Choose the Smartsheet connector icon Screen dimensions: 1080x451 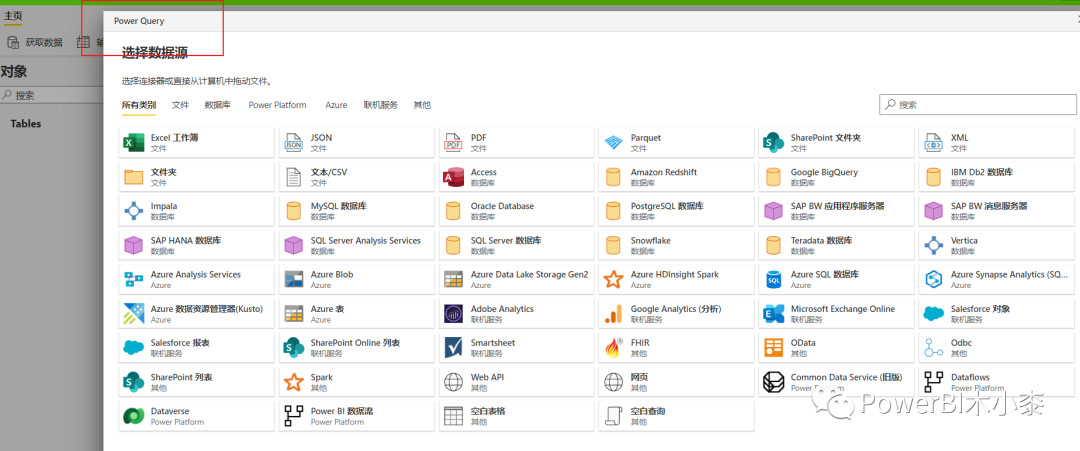tap(453, 347)
